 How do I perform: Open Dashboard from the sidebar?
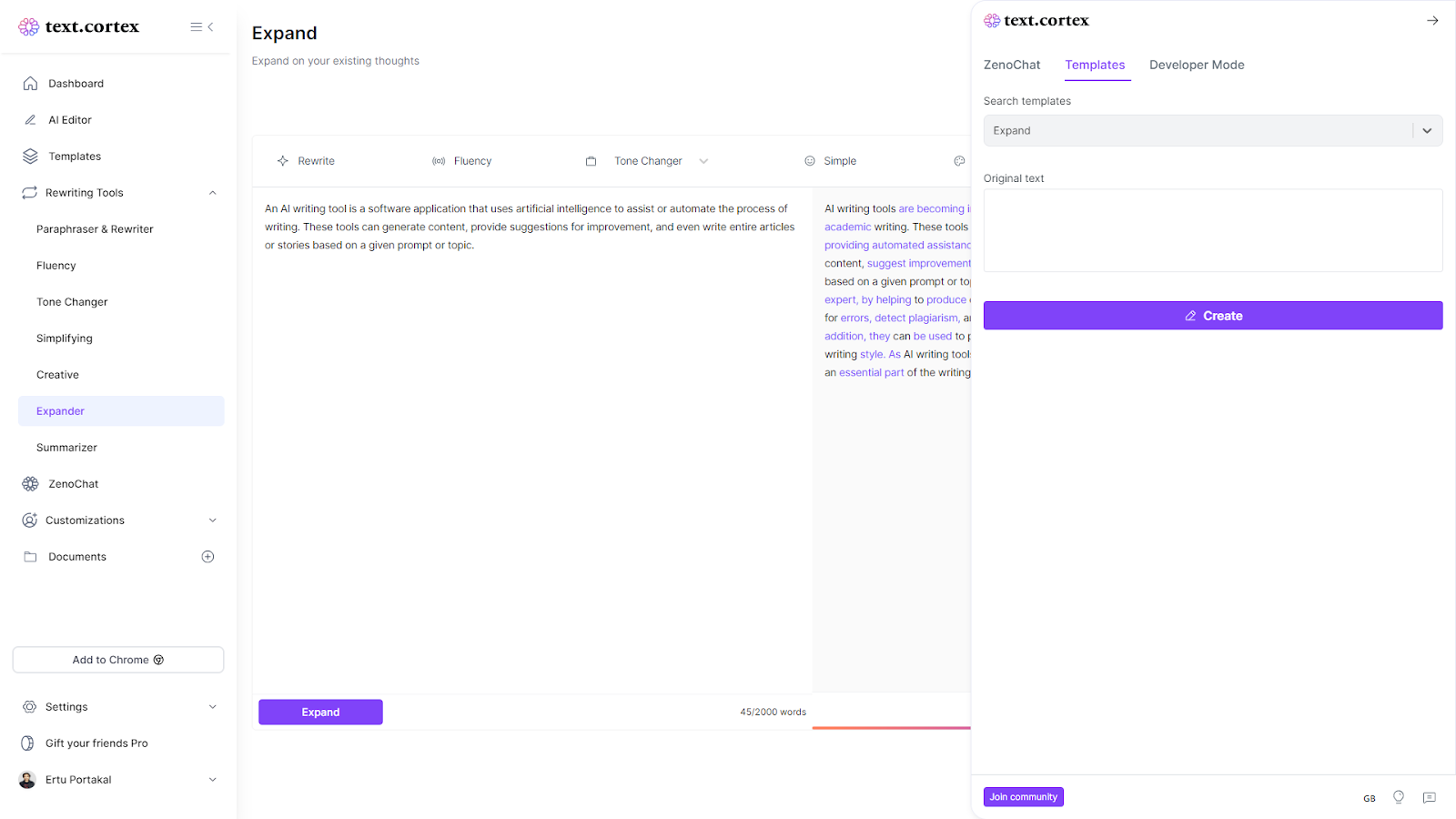click(x=76, y=84)
